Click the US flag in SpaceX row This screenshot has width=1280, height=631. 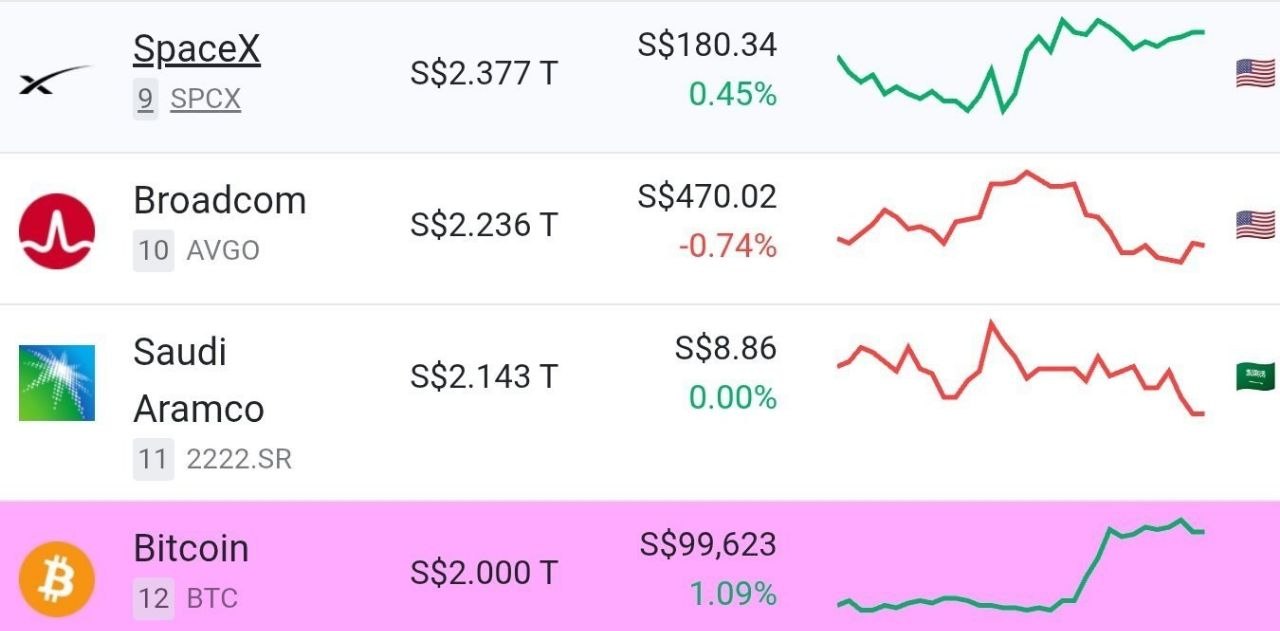coord(1255,73)
